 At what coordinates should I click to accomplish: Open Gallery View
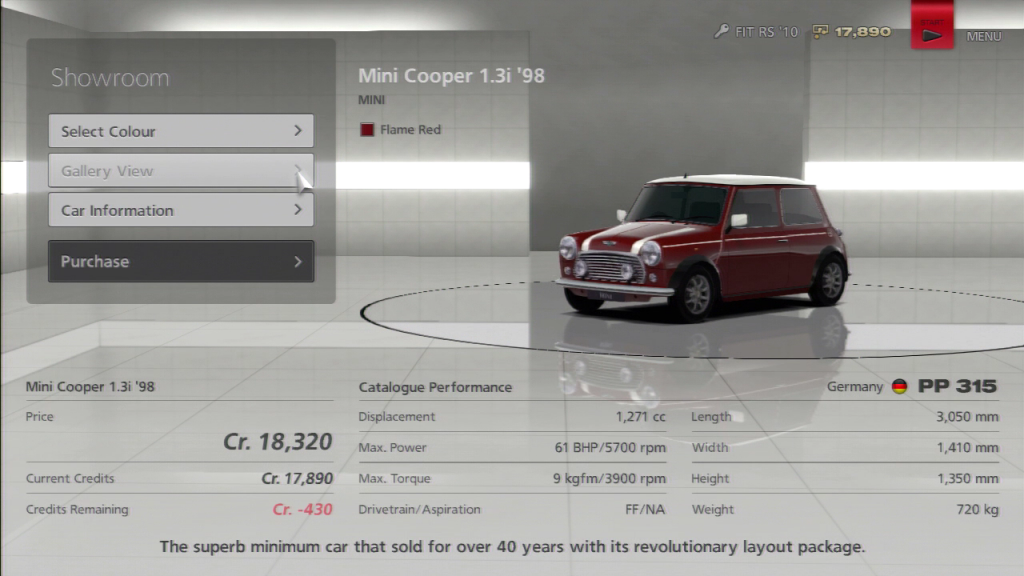click(x=181, y=170)
